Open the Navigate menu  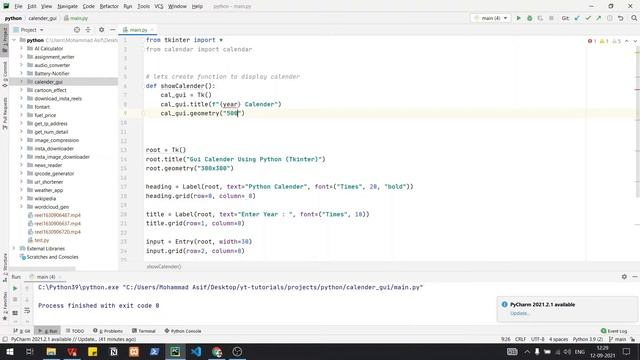67,7
